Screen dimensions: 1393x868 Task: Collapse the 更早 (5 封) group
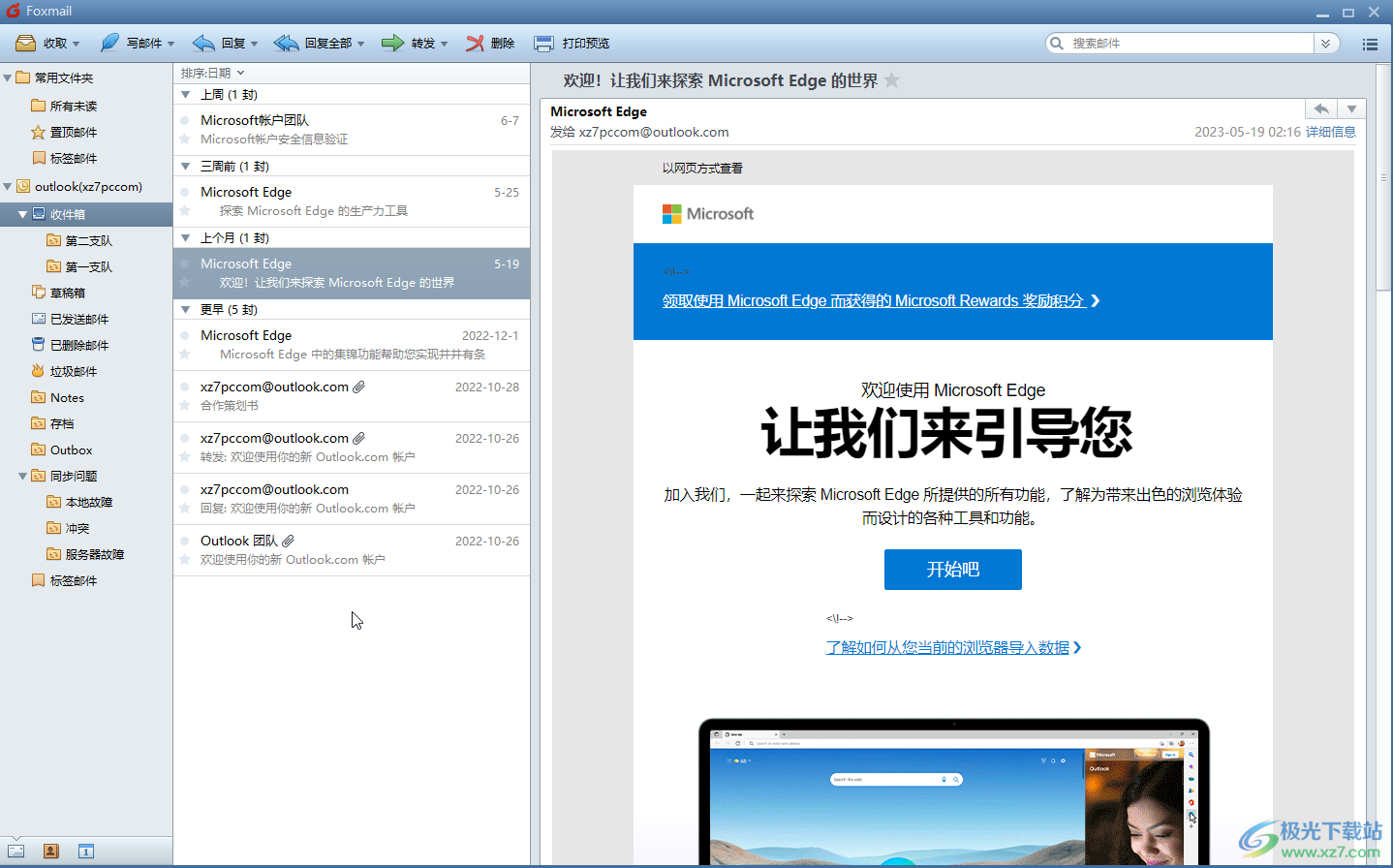pos(186,310)
